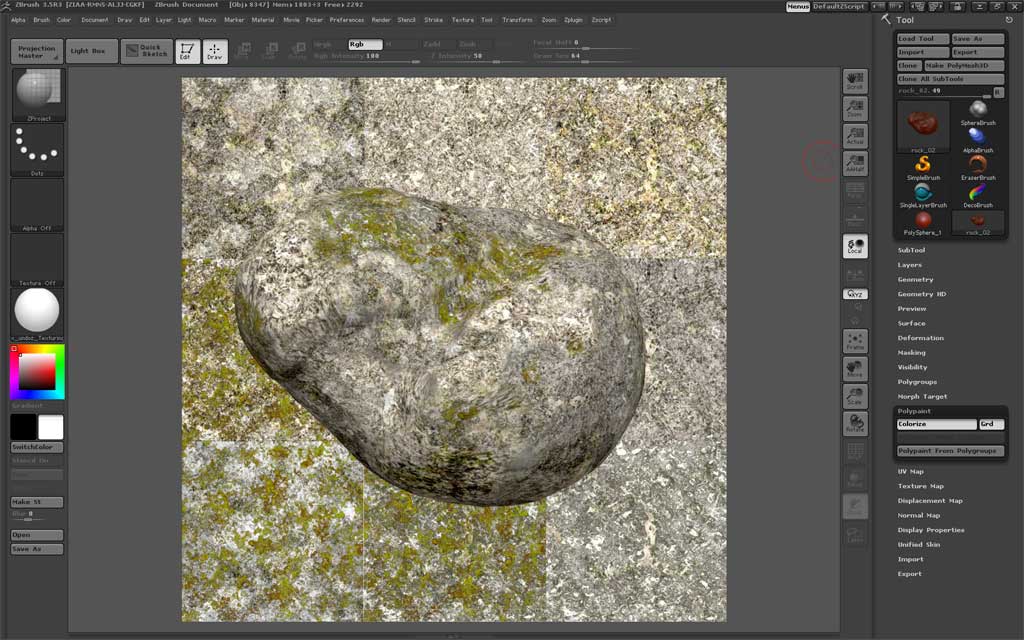This screenshot has height=640, width=1024.
Task: Select the SingleLayerBrush tool
Action: click(923, 195)
